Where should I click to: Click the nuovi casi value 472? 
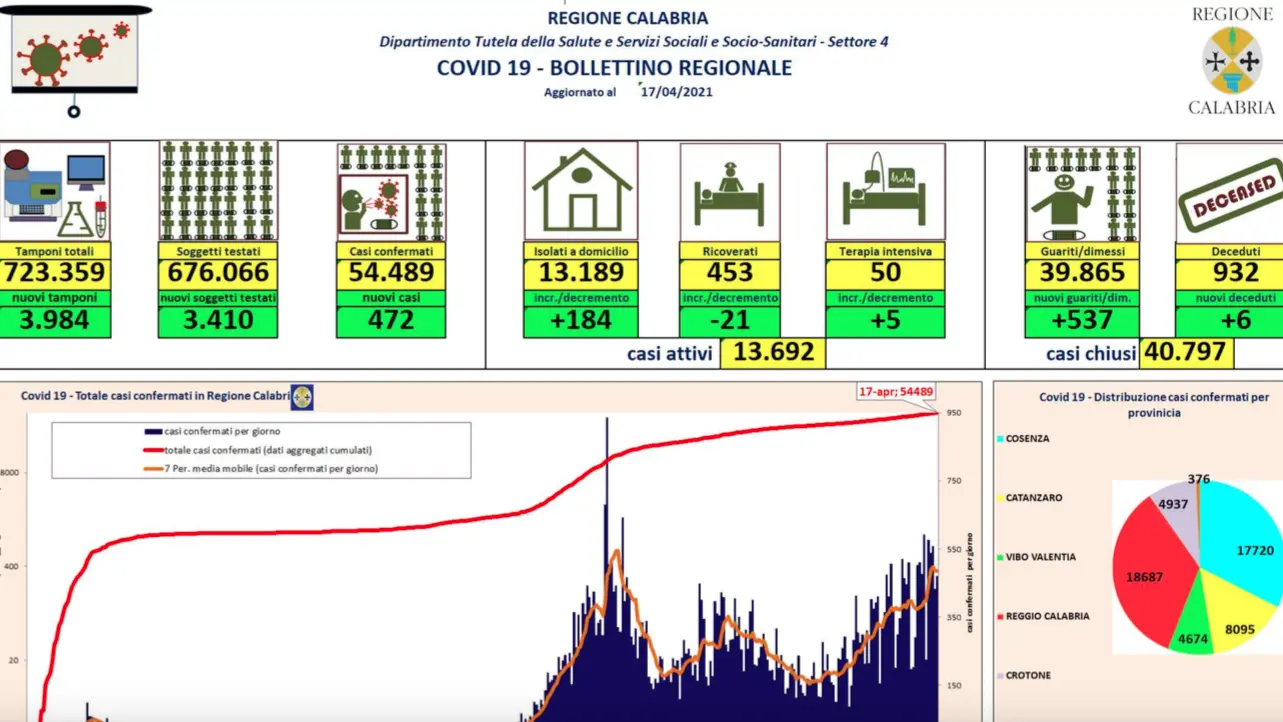pos(391,320)
